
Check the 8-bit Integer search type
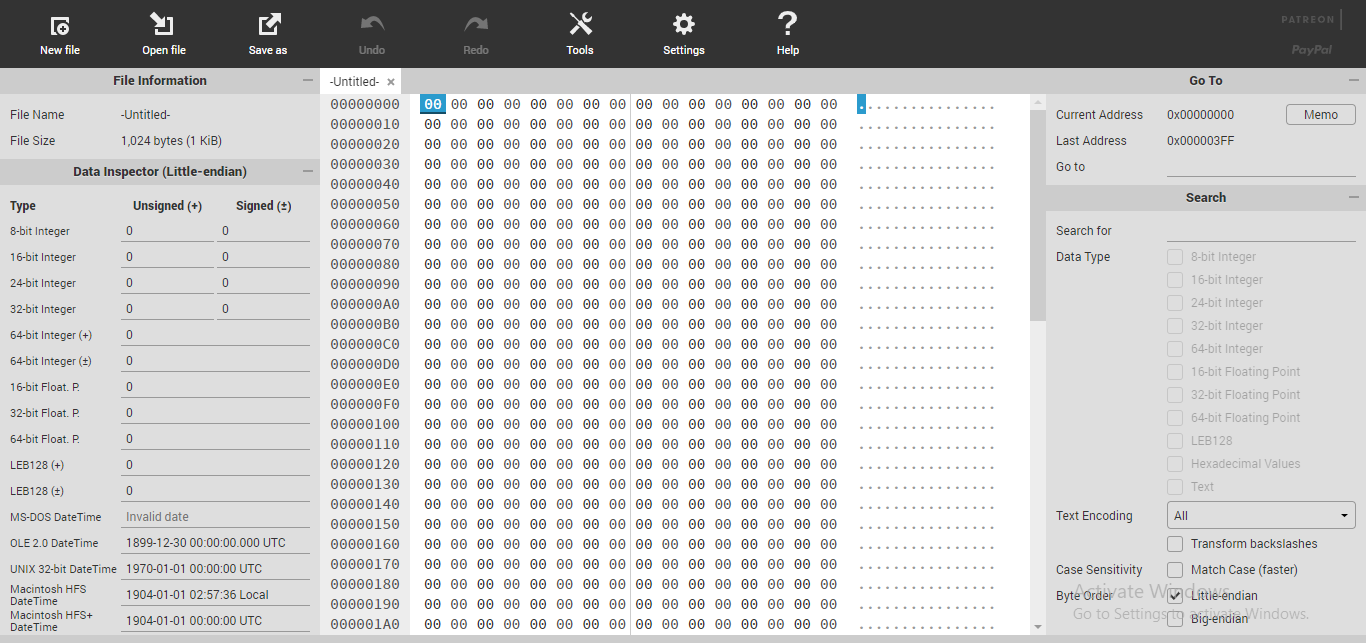coord(1175,257)
